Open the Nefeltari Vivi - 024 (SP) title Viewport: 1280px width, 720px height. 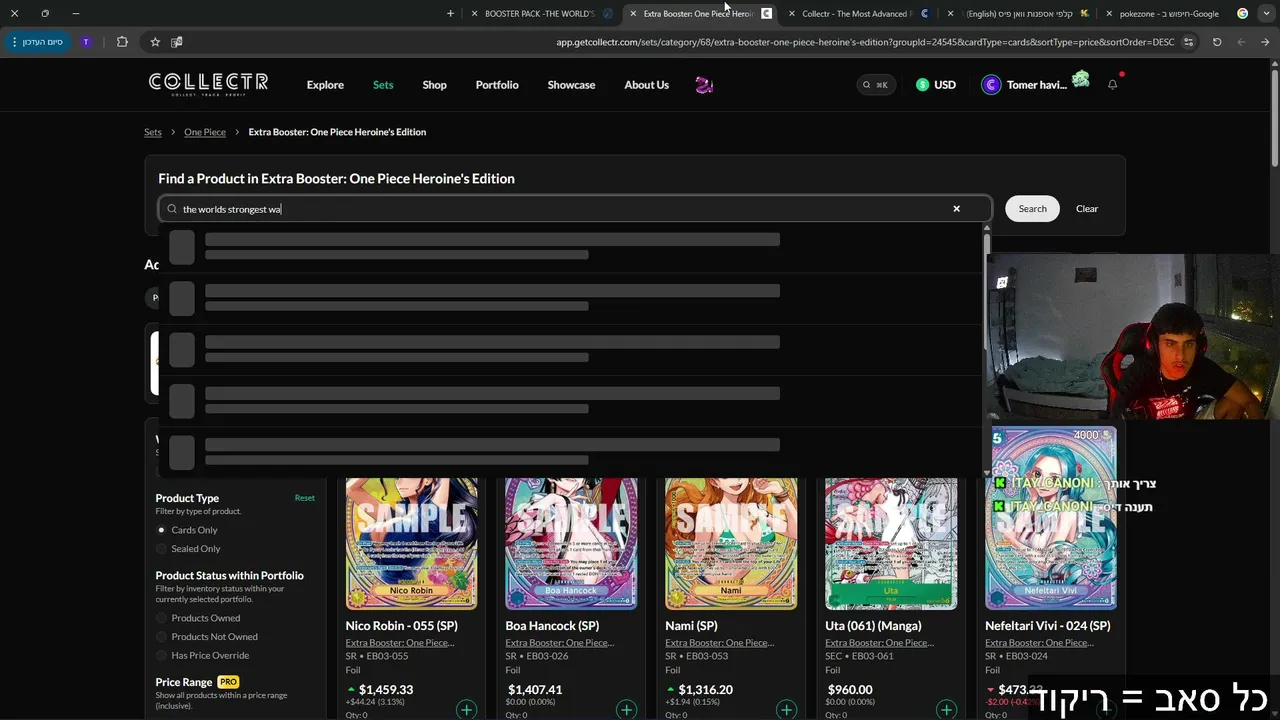tap(1047, 626)
